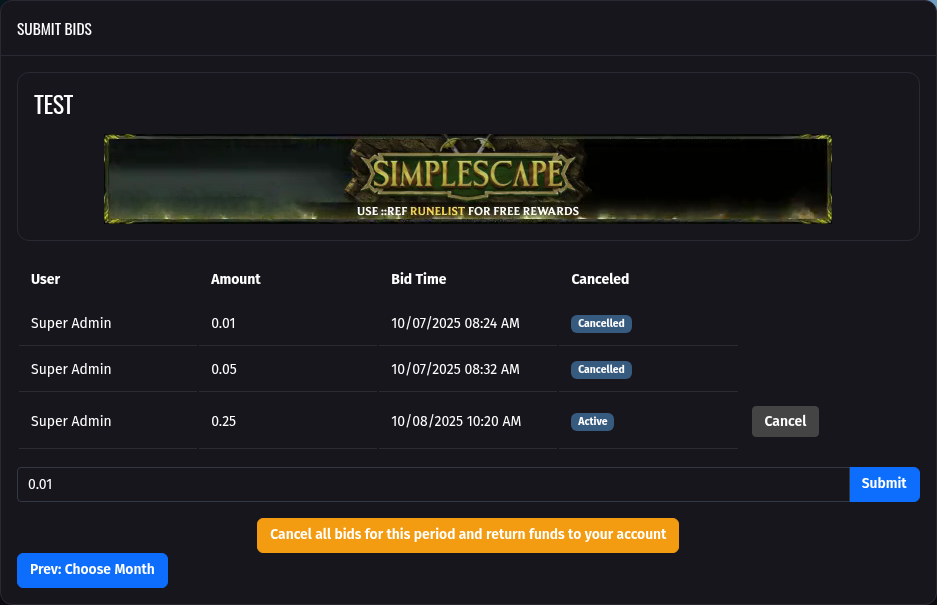Click the 0.25 amount in the third row
Viewport: 937px width, 605px height.
[223, 421]
